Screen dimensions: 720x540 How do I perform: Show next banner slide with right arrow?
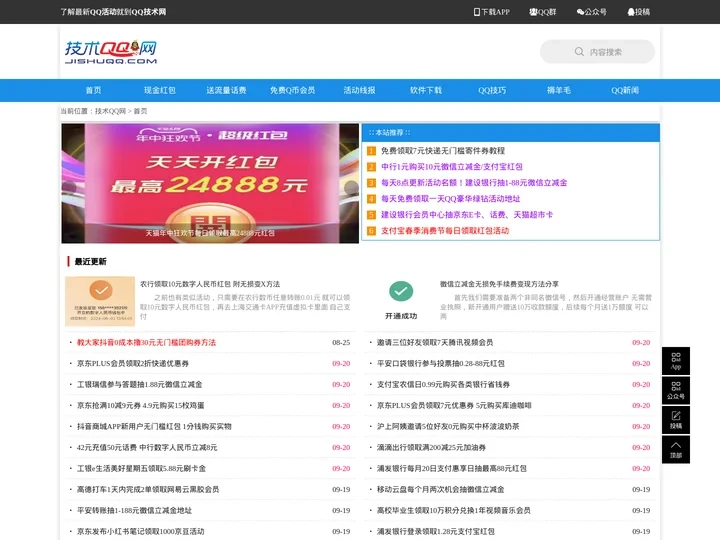tap(351, 186)
